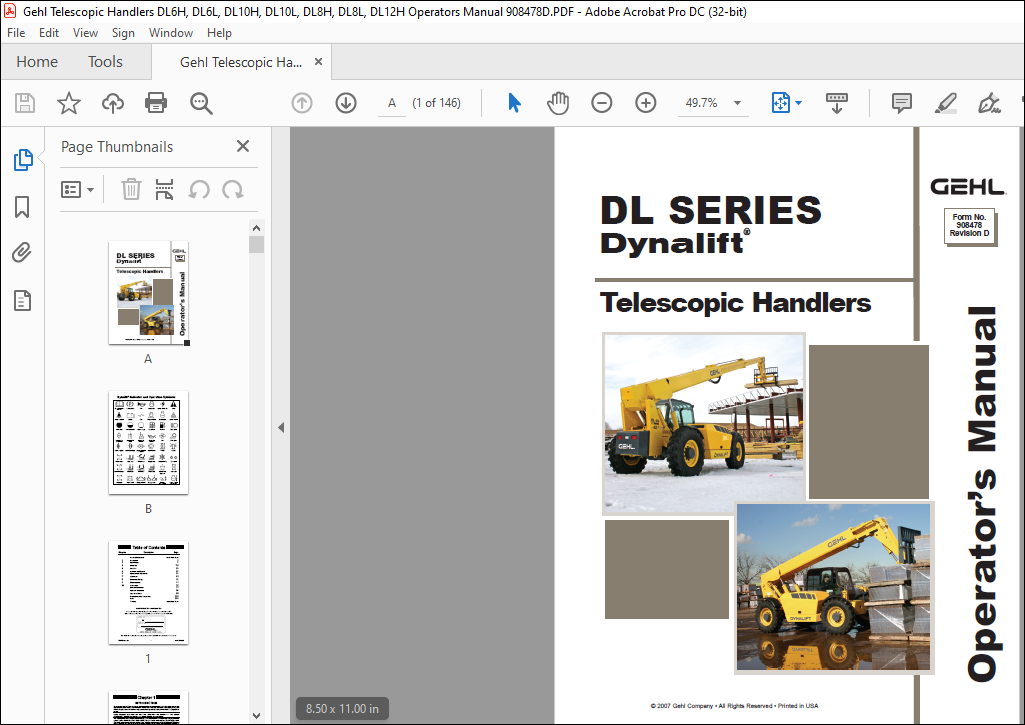Click the thumbnails scrollbar handle
The image size is (1025, 725).
256,244
